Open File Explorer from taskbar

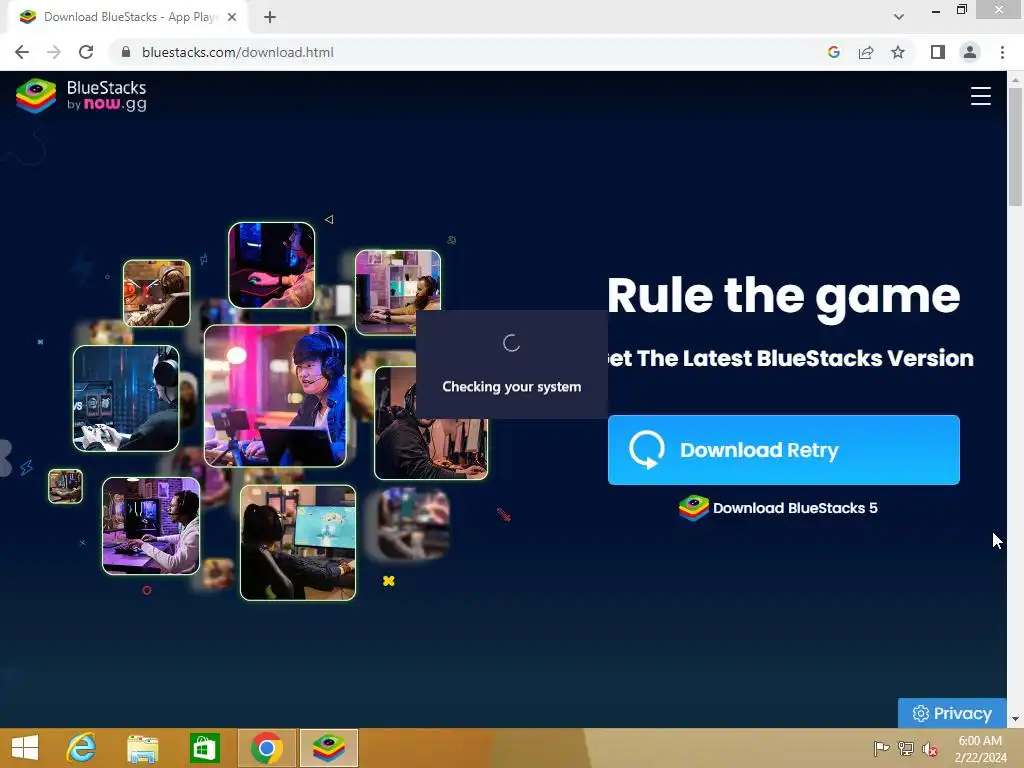[x=142, y=748]
